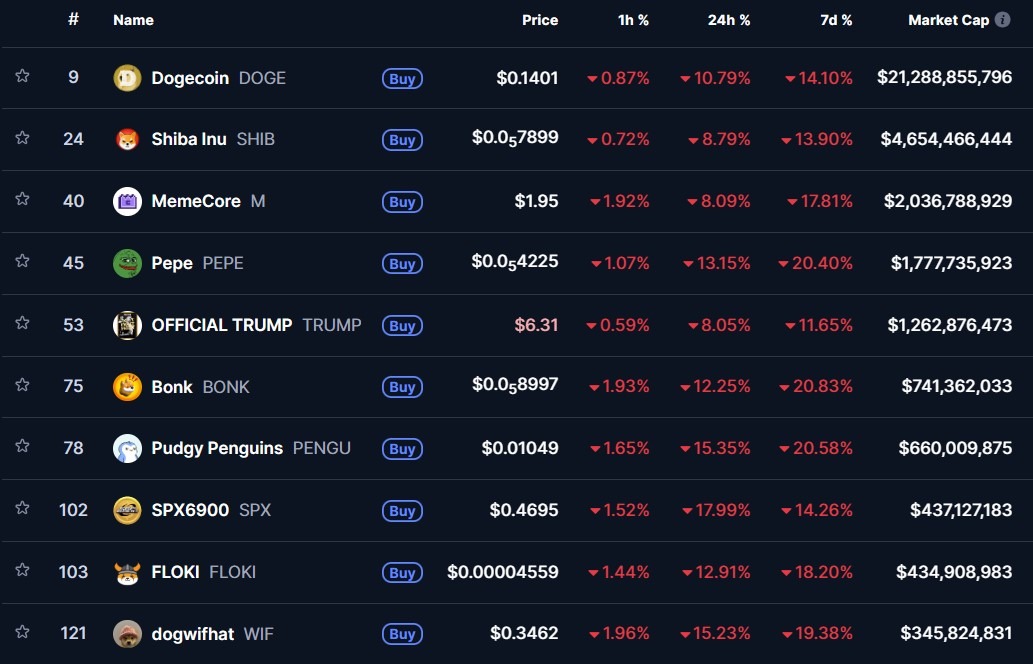Viewport: 1033px width, 664px height.
Task: Sort the table by Price column
Action: pyautogui.click(x=539, y=20)
